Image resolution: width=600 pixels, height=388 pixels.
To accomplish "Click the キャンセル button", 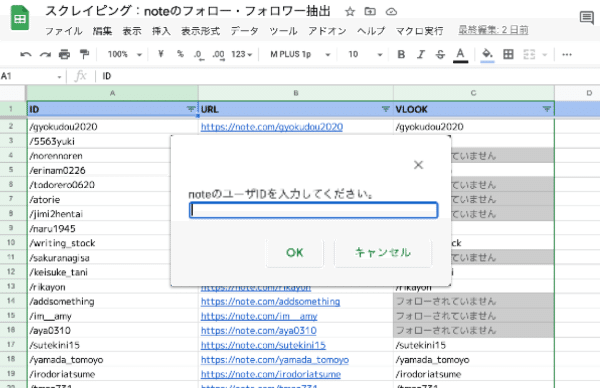I will click(x=383, y=253).
